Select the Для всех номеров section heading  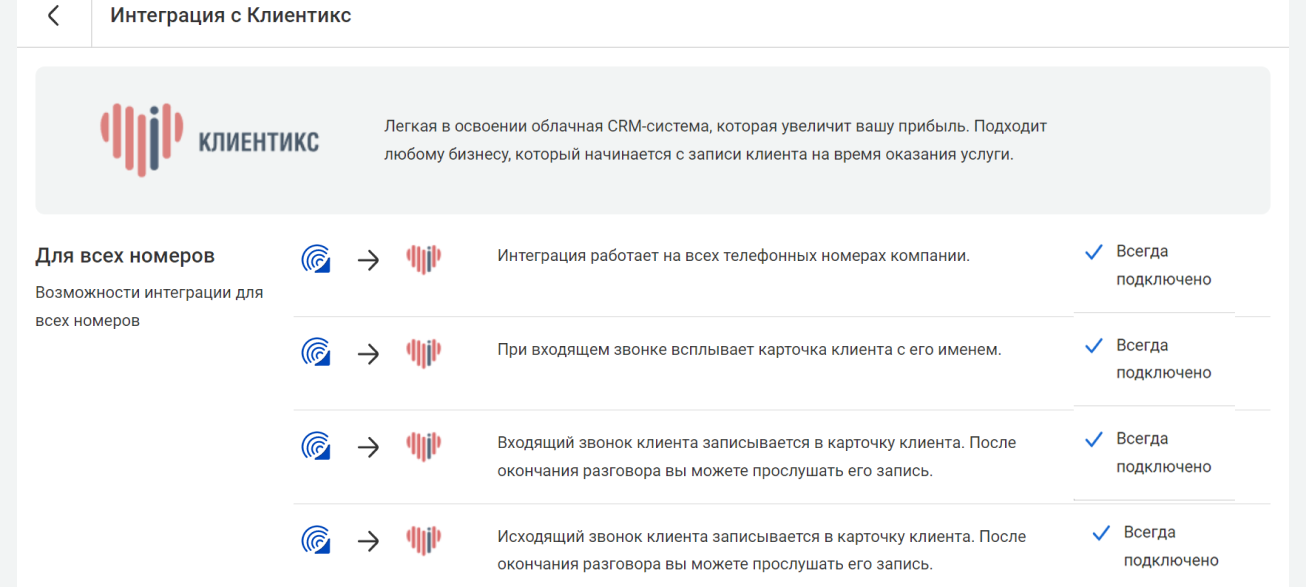coord(125,256)
